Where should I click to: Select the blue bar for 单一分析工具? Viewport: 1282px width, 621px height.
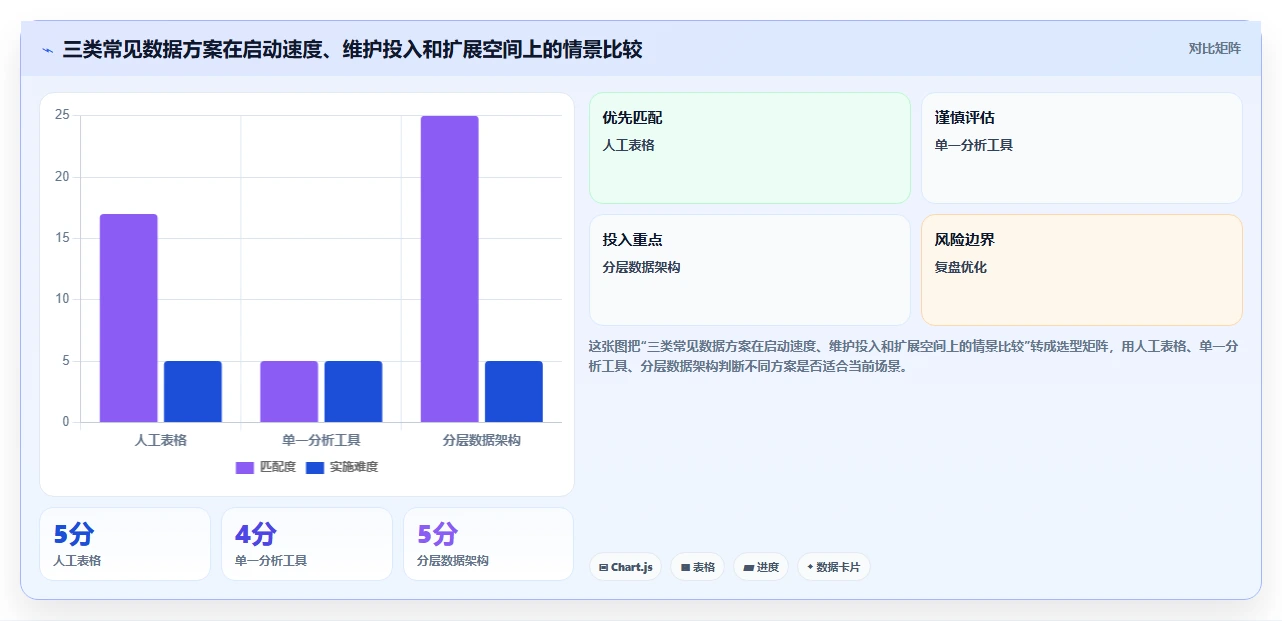(x=353, y=391)
